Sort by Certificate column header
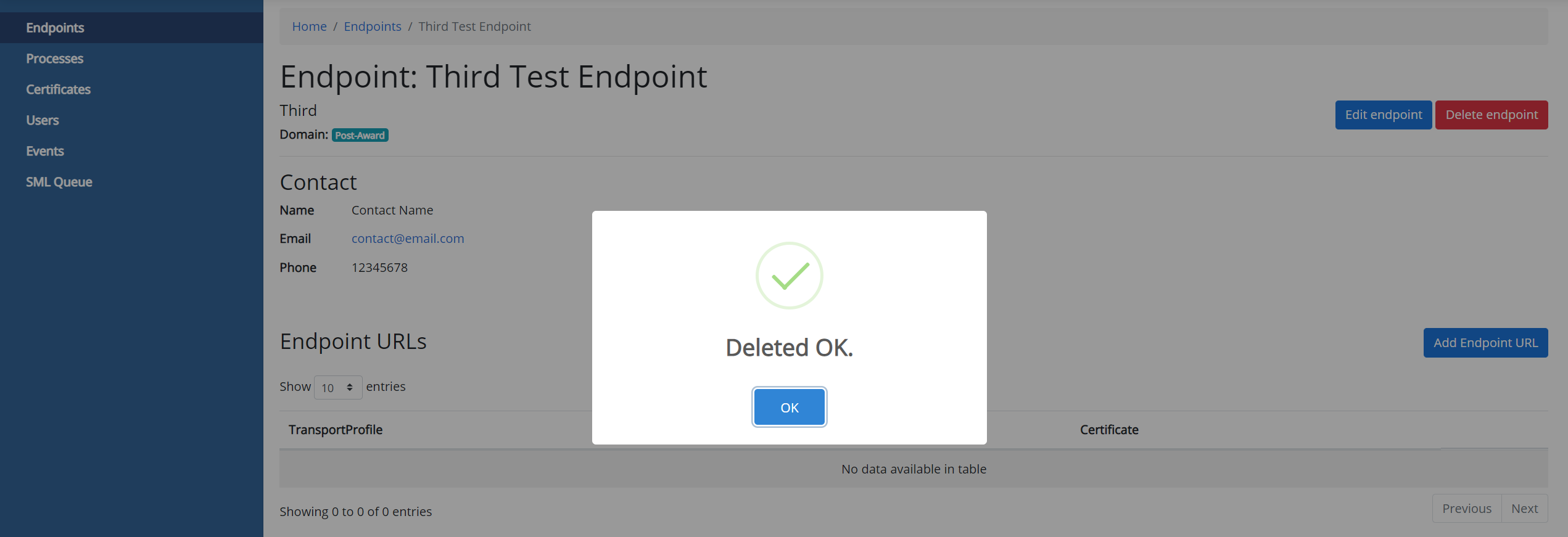 click(1109, 430)
